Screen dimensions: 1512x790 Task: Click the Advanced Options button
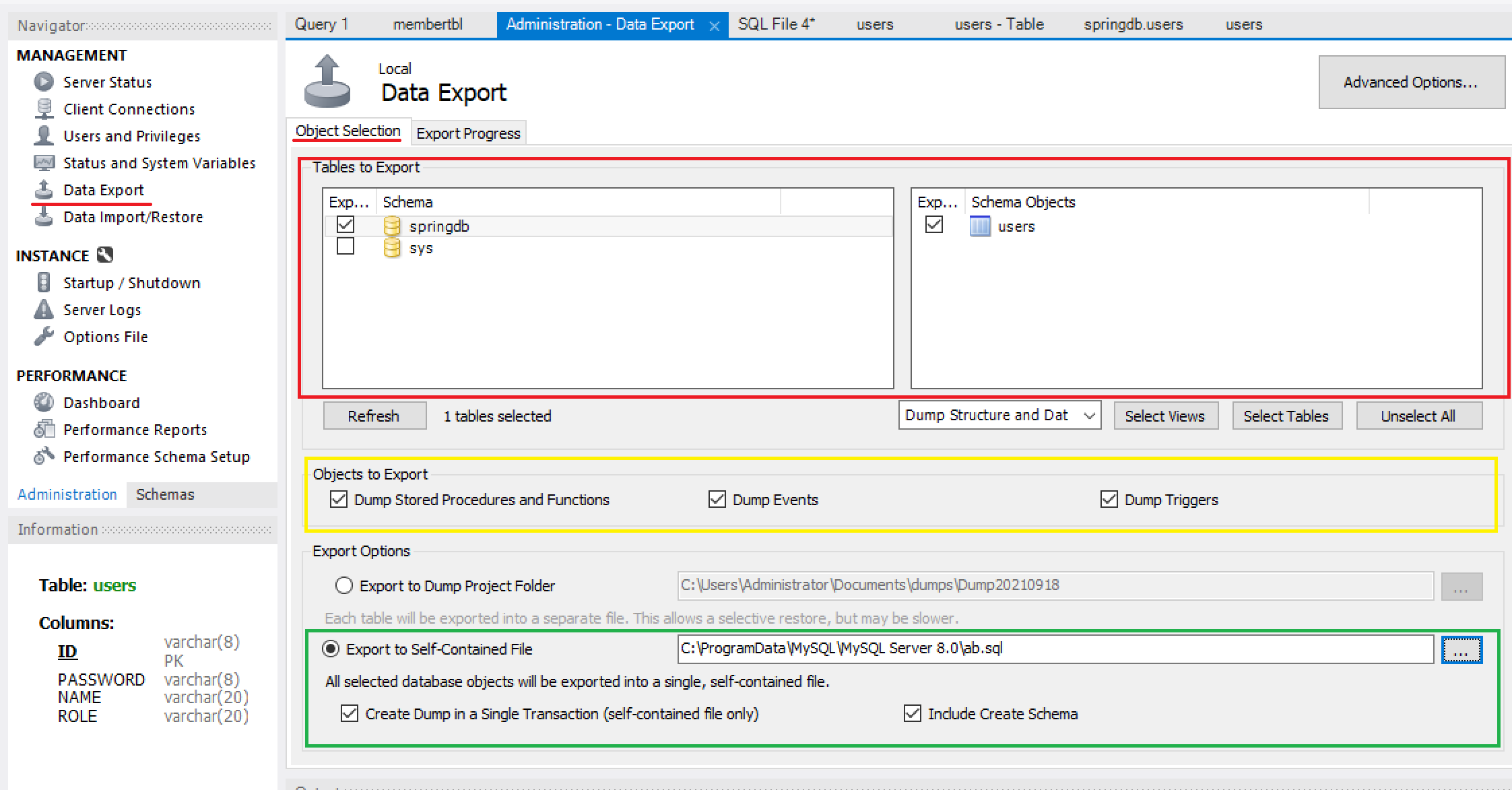point(1410,82)
